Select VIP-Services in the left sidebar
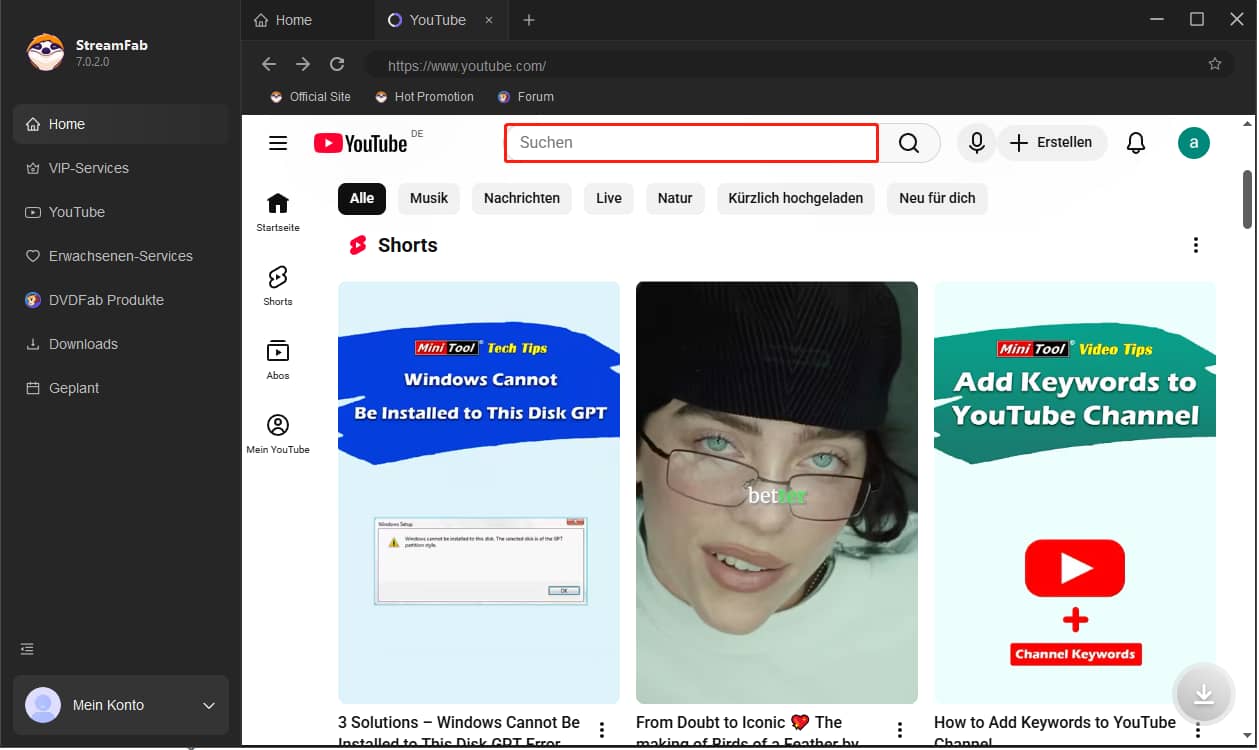Image resolution: width=1259 pixels, height=750 pixels. 88,168
